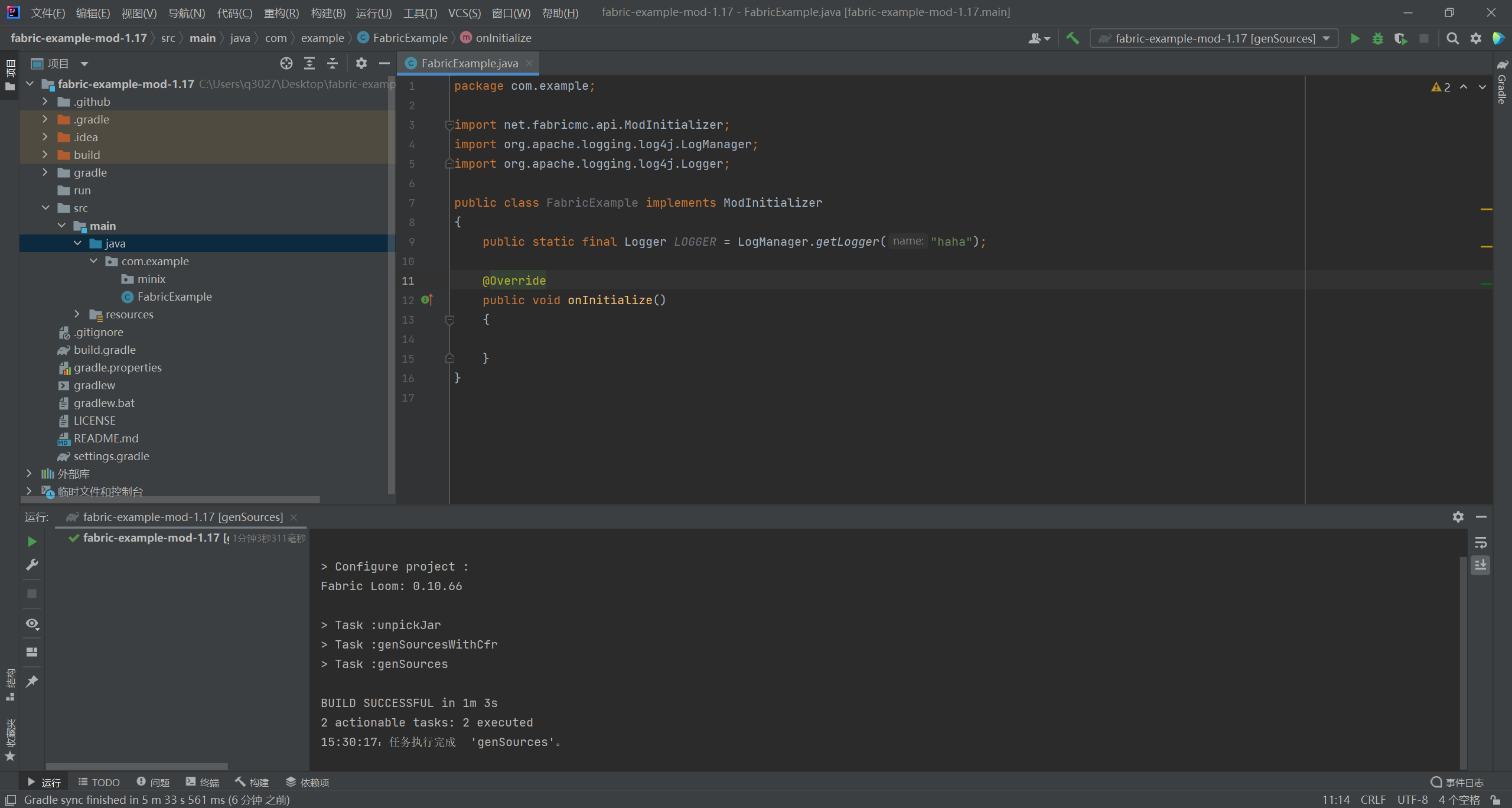Click the 事件日志 button in status bar
The height and width of the screenshot is (808, 1512).
[x=1457, y=782]
